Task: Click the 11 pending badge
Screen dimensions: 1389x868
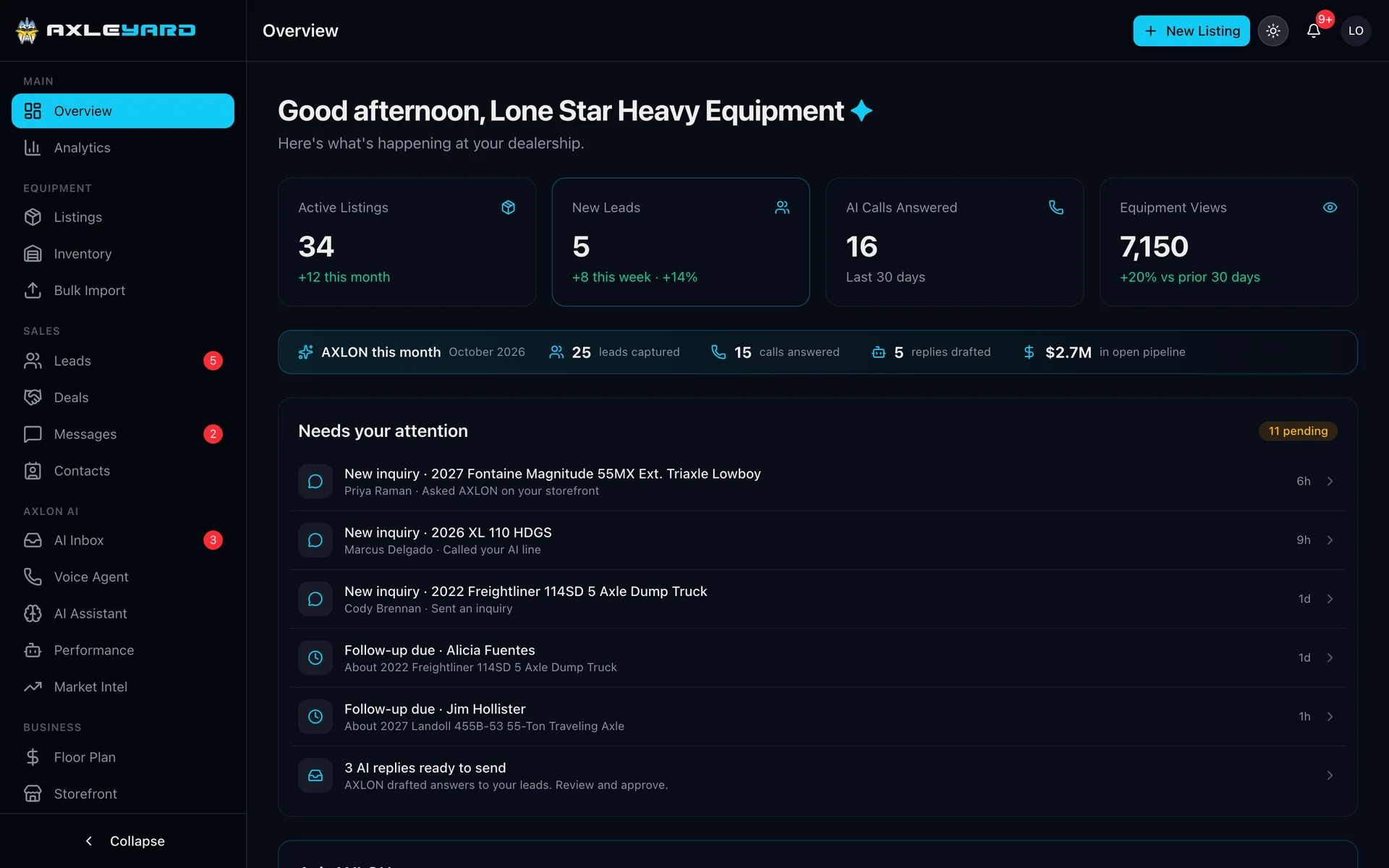Action: (x=1298, y=431)
